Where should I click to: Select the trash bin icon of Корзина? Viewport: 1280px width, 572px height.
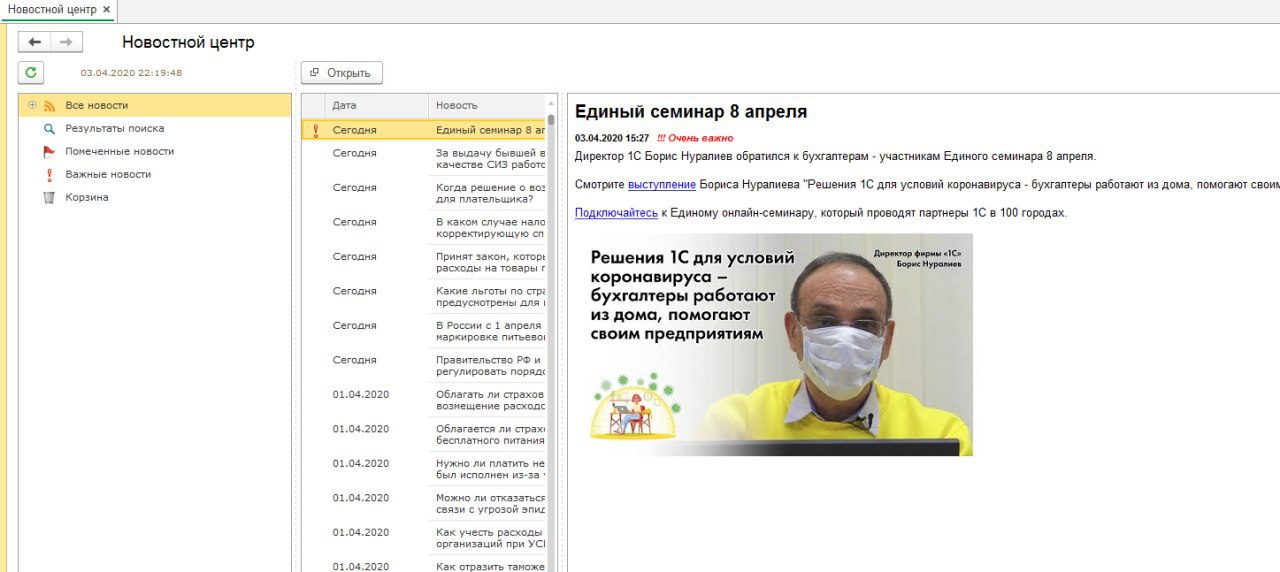coord(49,197)
